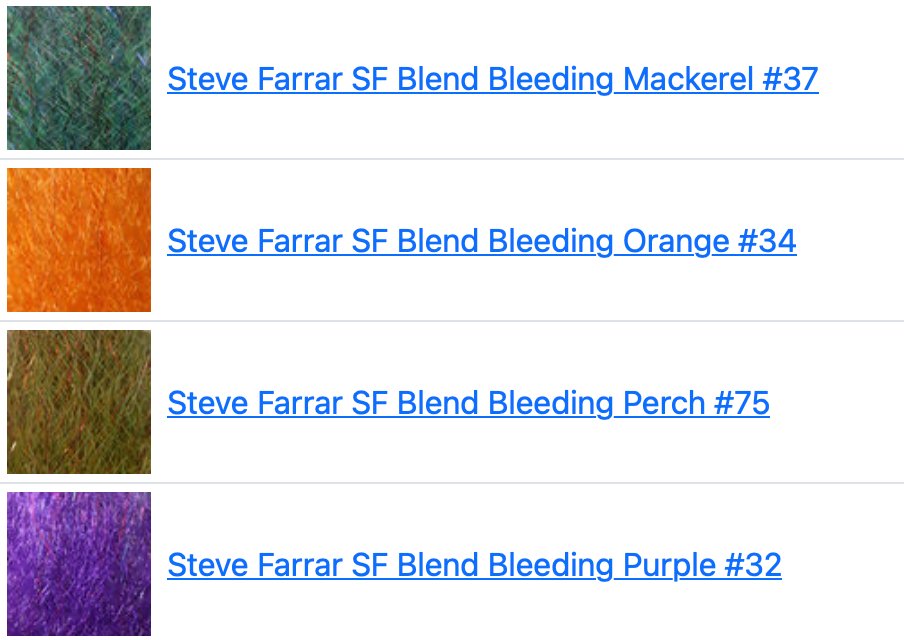Pick the bright orange color swatch
This screenshot has height=640, width=904.
pos(79,240)
